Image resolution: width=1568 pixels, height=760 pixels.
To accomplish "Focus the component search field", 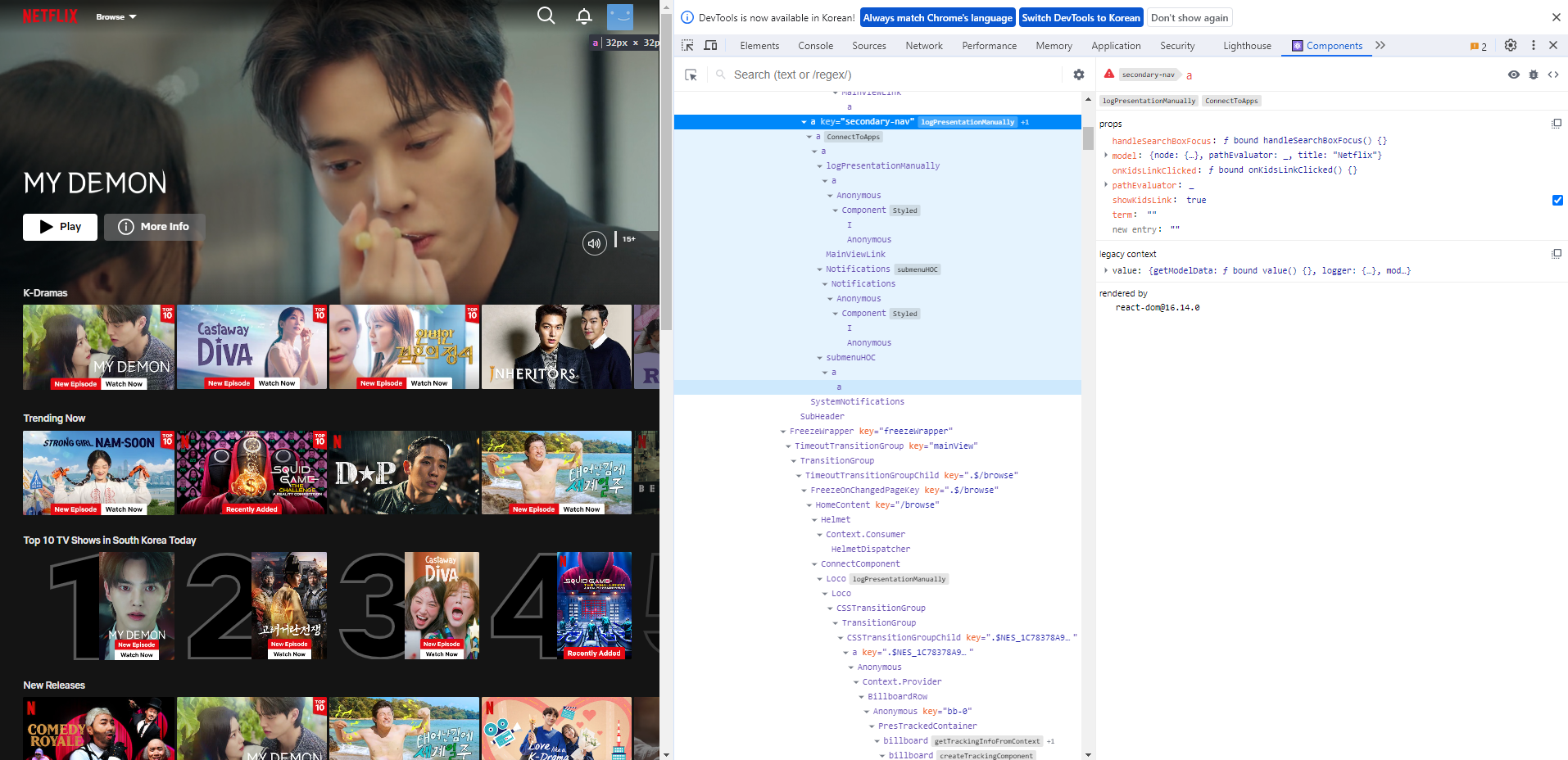I will coord(893,75).
